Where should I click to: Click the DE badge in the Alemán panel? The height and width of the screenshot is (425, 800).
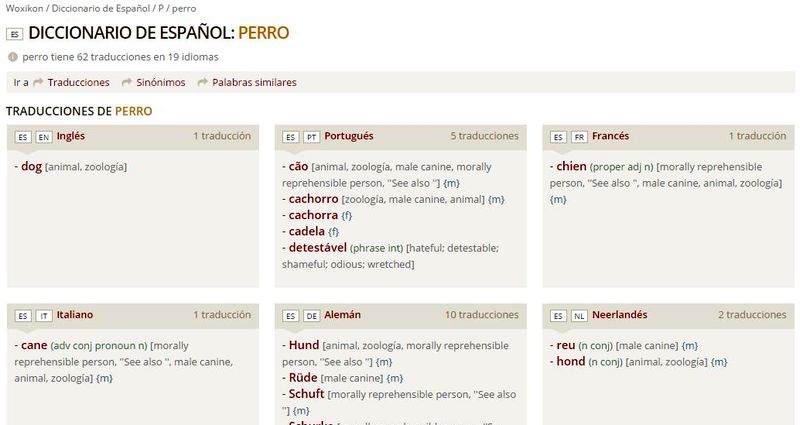tap(312, 316)
